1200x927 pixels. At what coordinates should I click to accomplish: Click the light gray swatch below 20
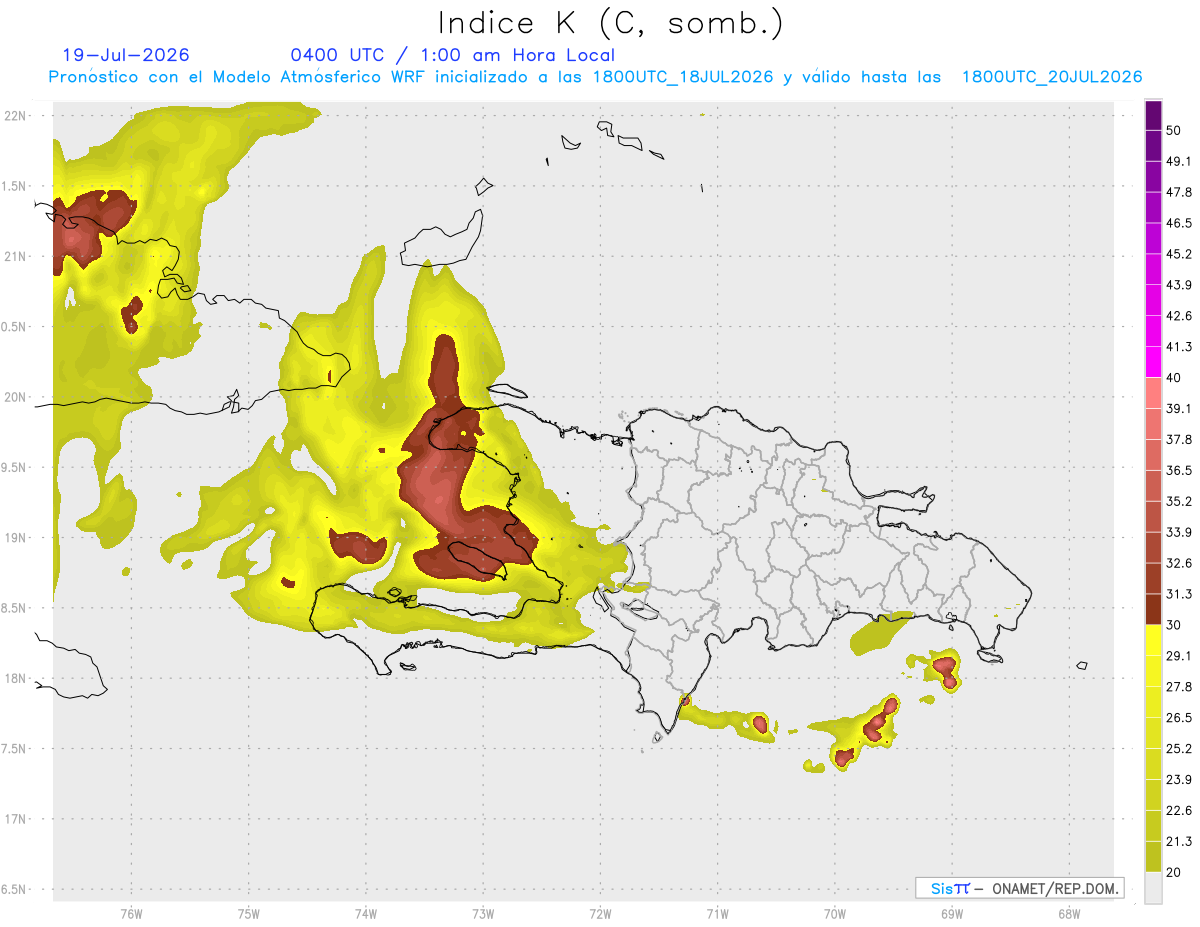pyautogui.click(x=1154, y=888)
